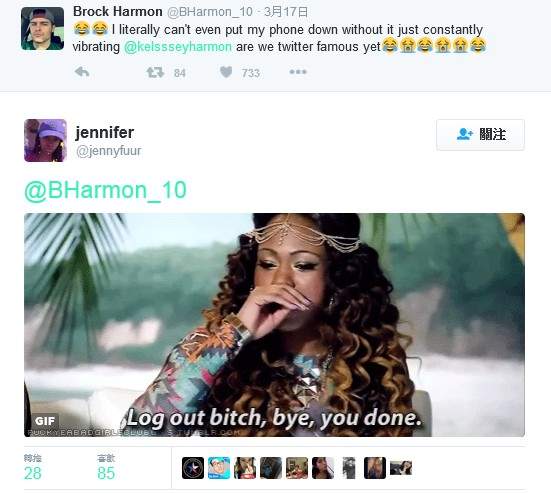Open the more options ellipsis on tweet
Image resolution: width=551 pixels, height=494 pixels.
pos(298,72)
